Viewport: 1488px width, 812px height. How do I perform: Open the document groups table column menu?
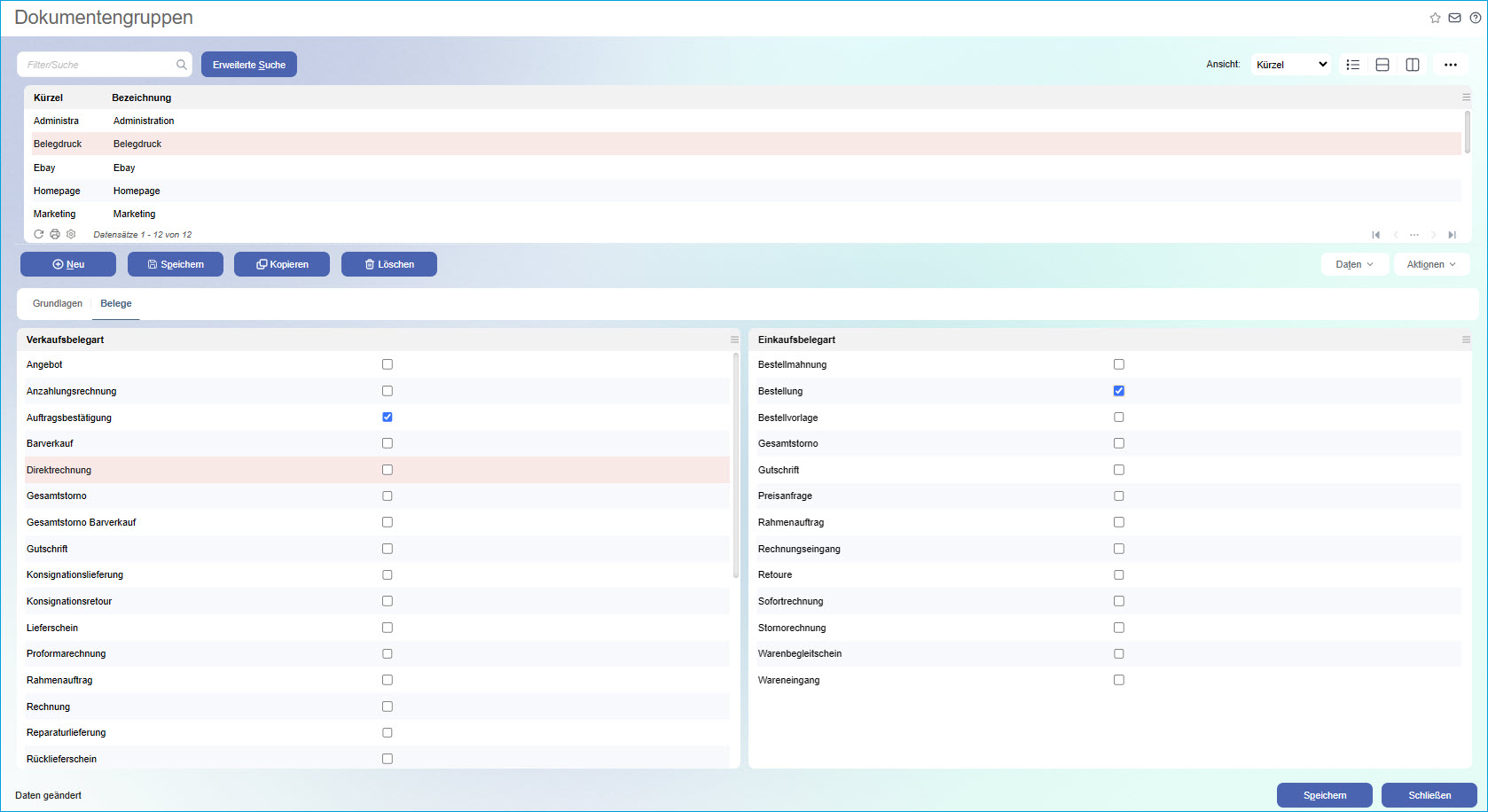pos(1466,98)
